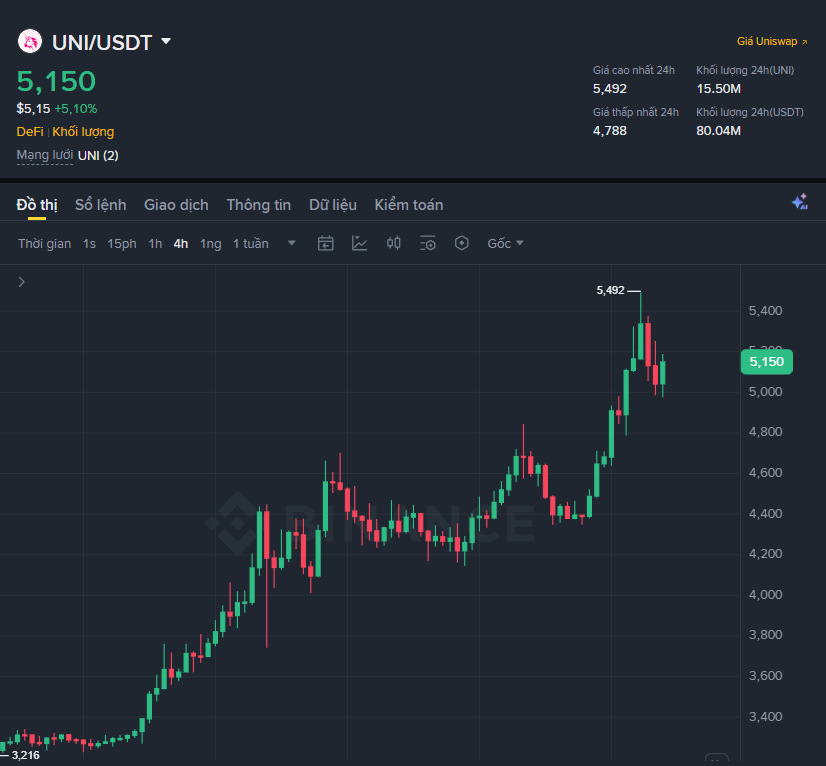
Task: Click the Giá thấp nhất 24h value 4,788
Action: pyautogui.click(x=610, y=131)
